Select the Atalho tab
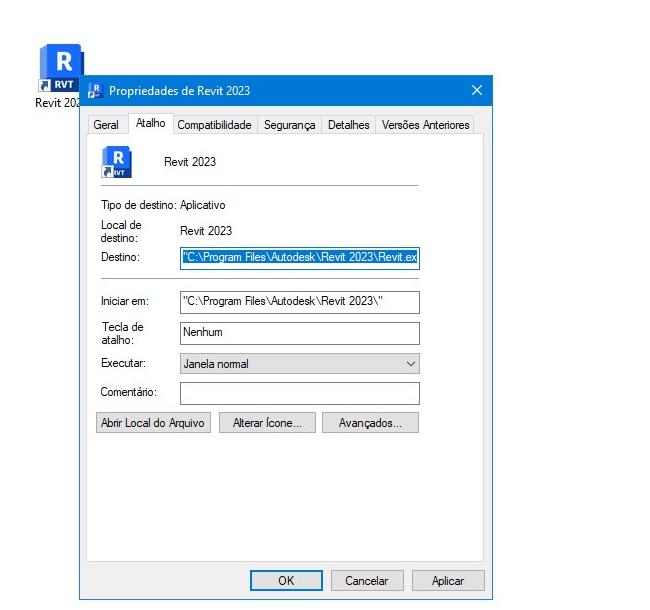 (150, 123)
